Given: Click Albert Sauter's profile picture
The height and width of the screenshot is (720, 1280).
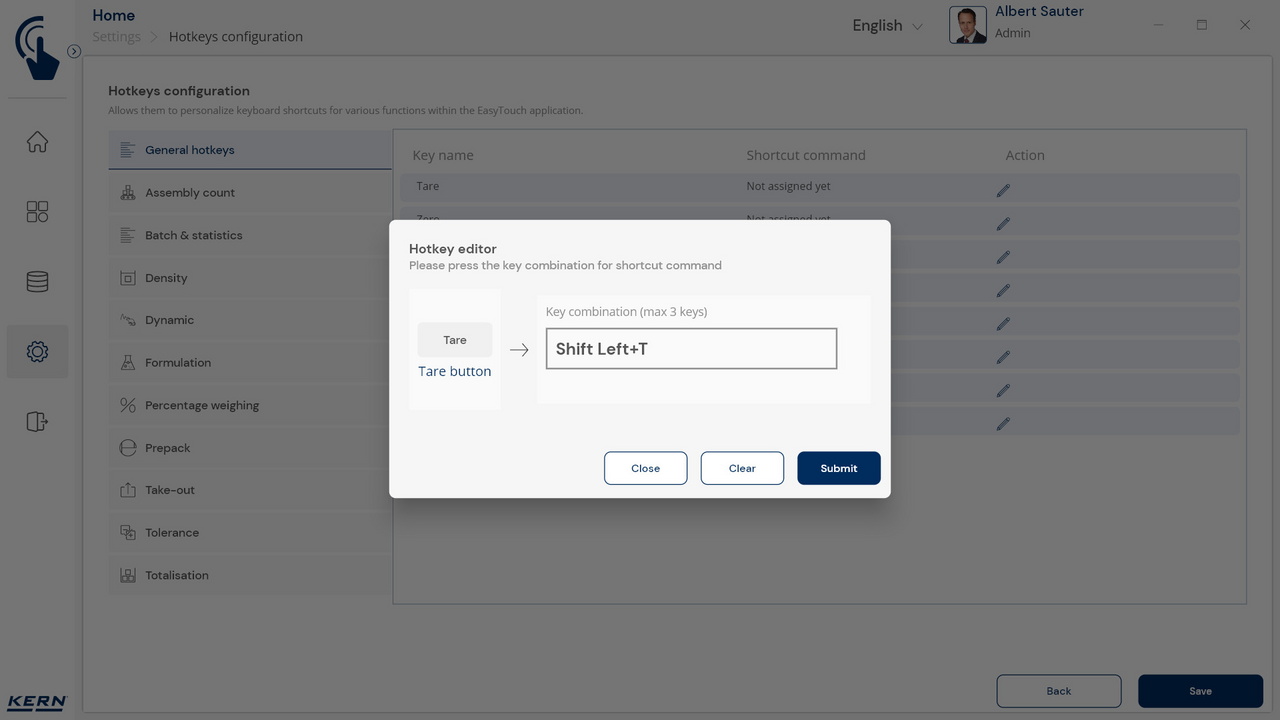Looking at the screenshot, I should (967, 25).
